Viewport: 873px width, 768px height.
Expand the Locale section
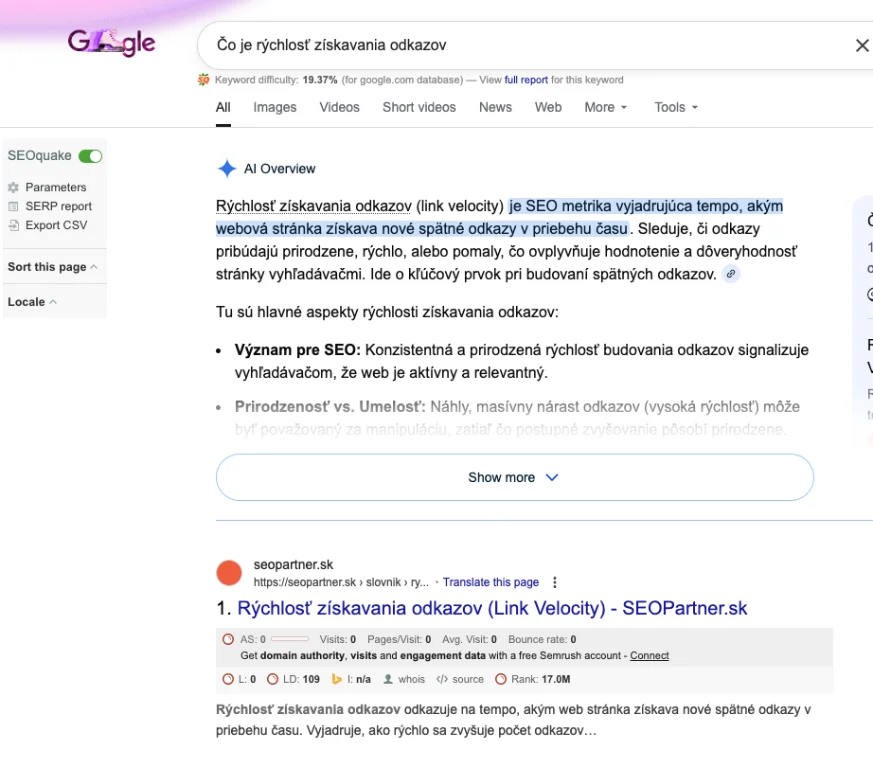32,302
